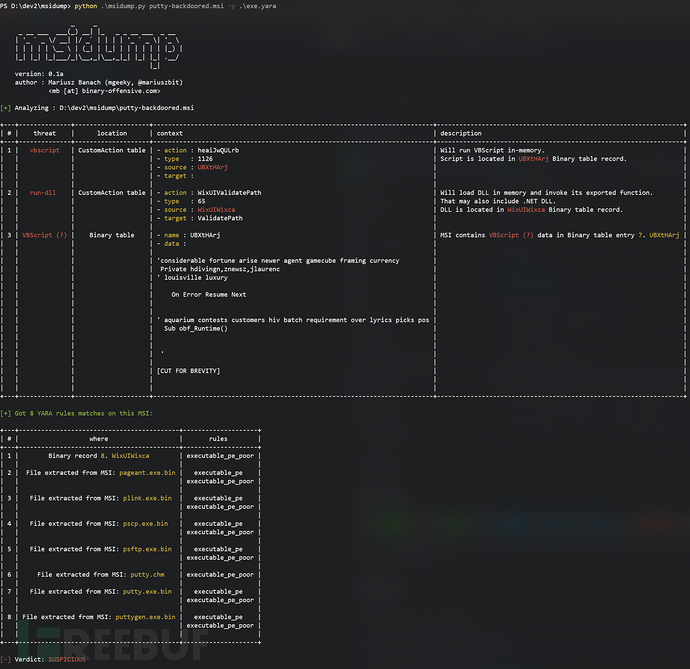
Task: Click 'executable_pe_poor' rule for putty.chm
Action: pyautogui.click(x=220, y=574)
